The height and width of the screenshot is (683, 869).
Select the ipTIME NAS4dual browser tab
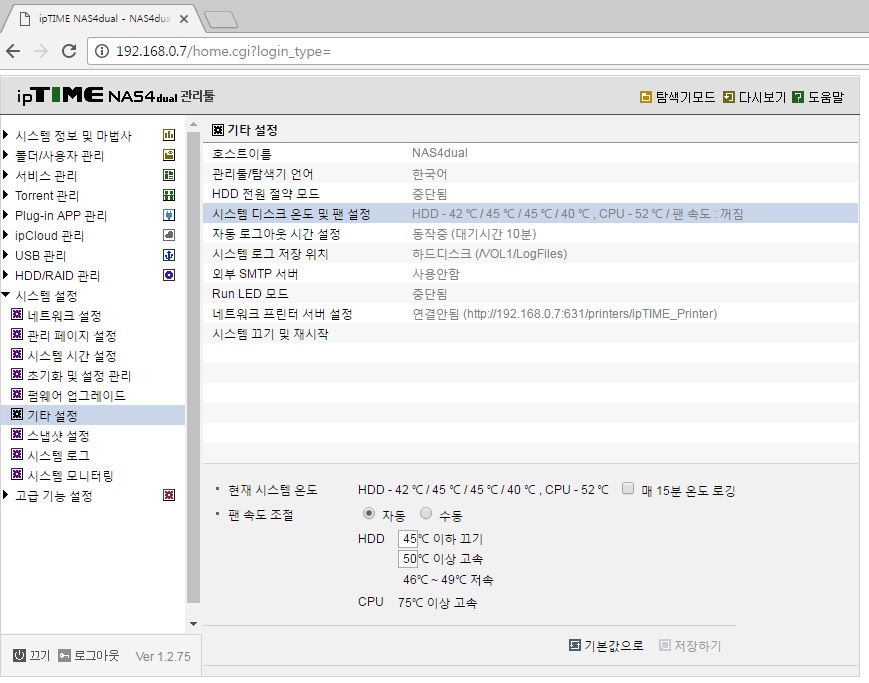pos(103,19)
